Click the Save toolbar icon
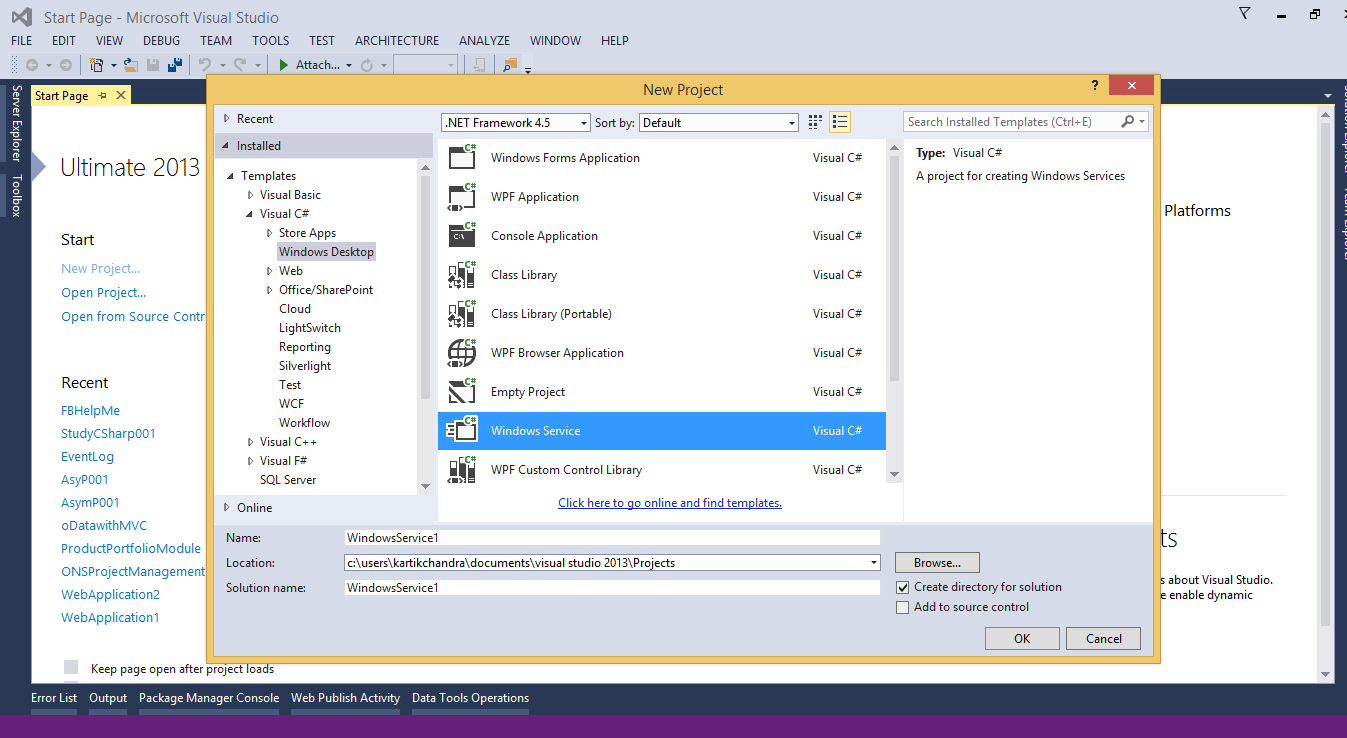This screenshot has width=1347, height=738. tap(153, 65)
